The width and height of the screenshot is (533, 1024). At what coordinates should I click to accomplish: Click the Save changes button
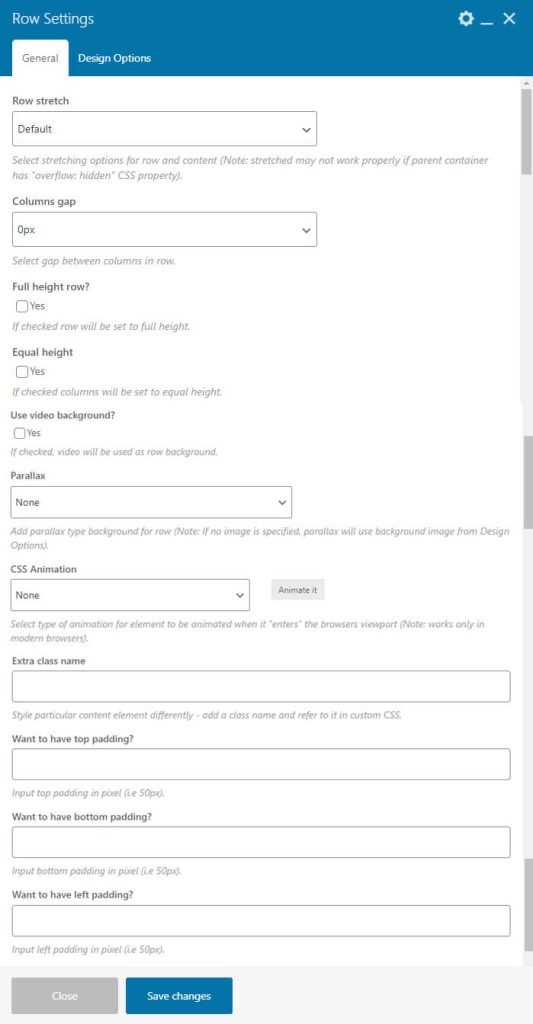(x=179, y=995)
